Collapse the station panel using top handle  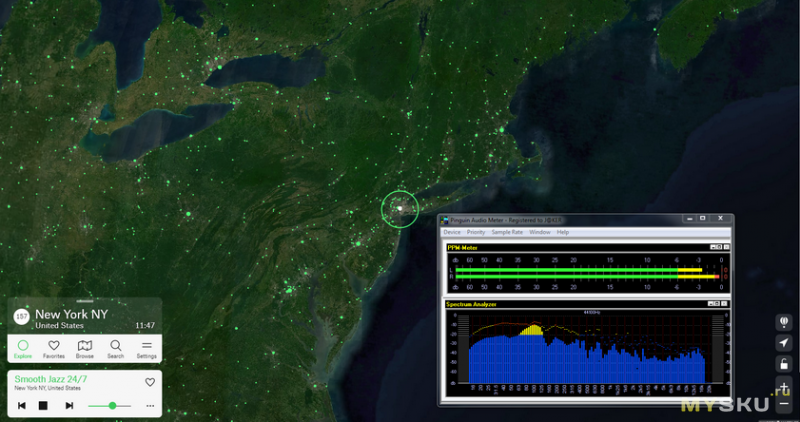(84, 302)
